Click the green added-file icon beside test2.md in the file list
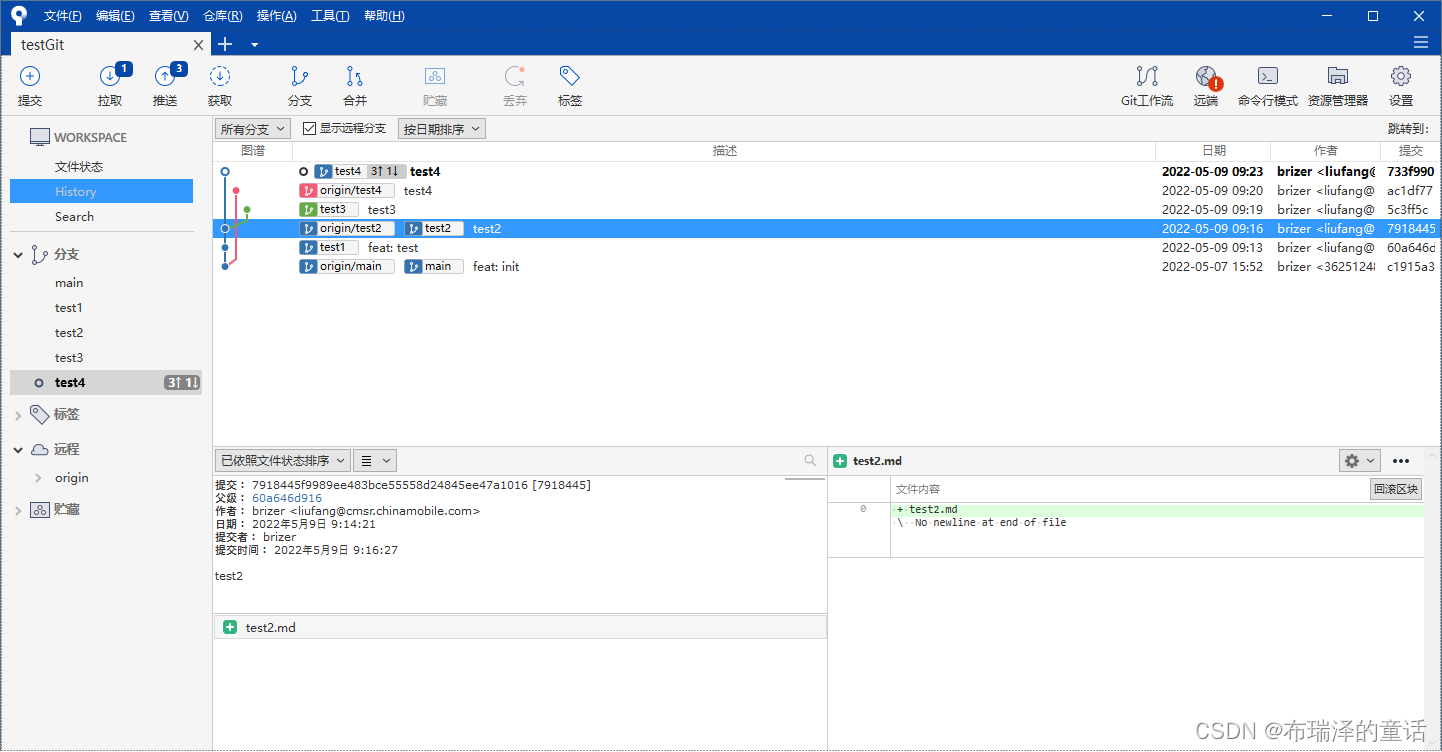1442x752 pixels. coord(231,627)
